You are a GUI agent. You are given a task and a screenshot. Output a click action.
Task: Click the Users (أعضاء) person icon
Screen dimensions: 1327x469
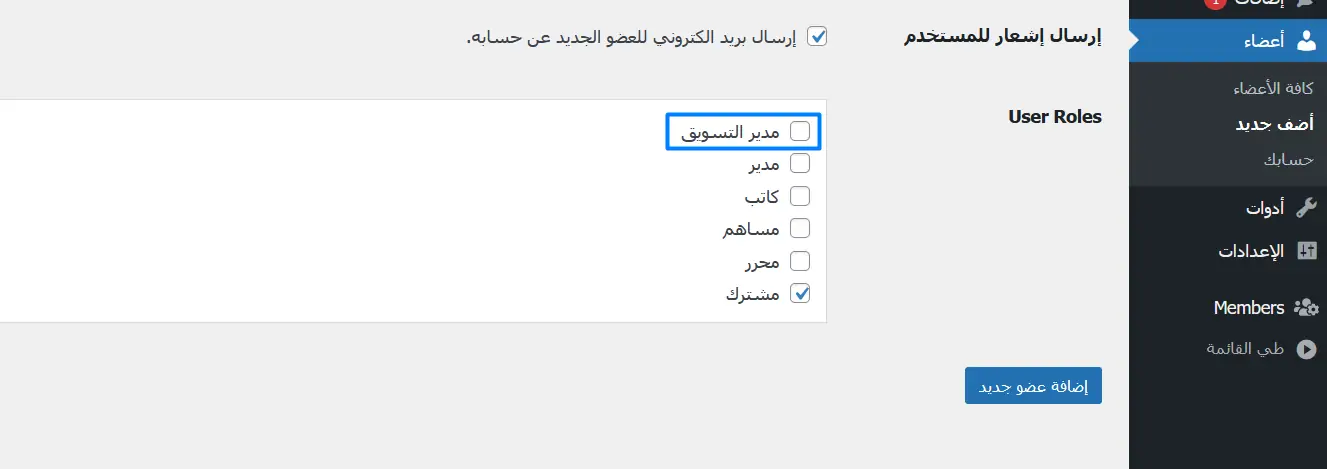pos(1306,41)
